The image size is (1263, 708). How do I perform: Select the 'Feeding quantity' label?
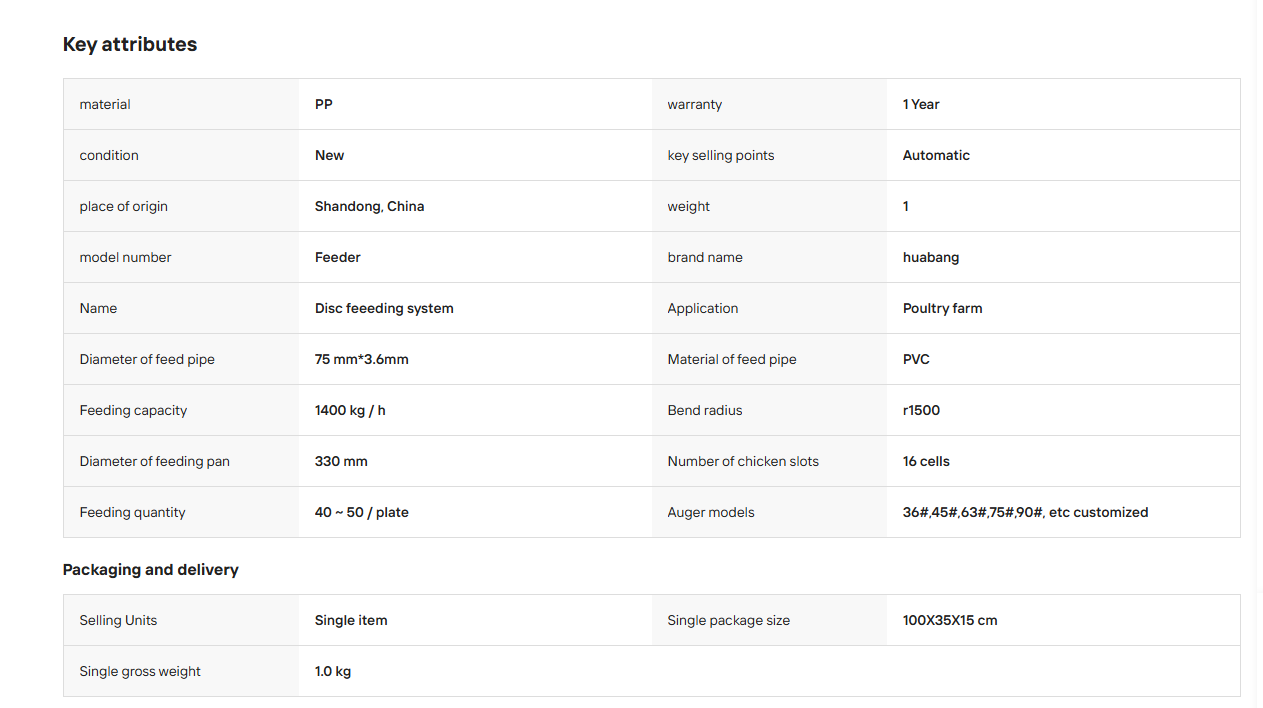pyautogui.click(x=133, y=512)
